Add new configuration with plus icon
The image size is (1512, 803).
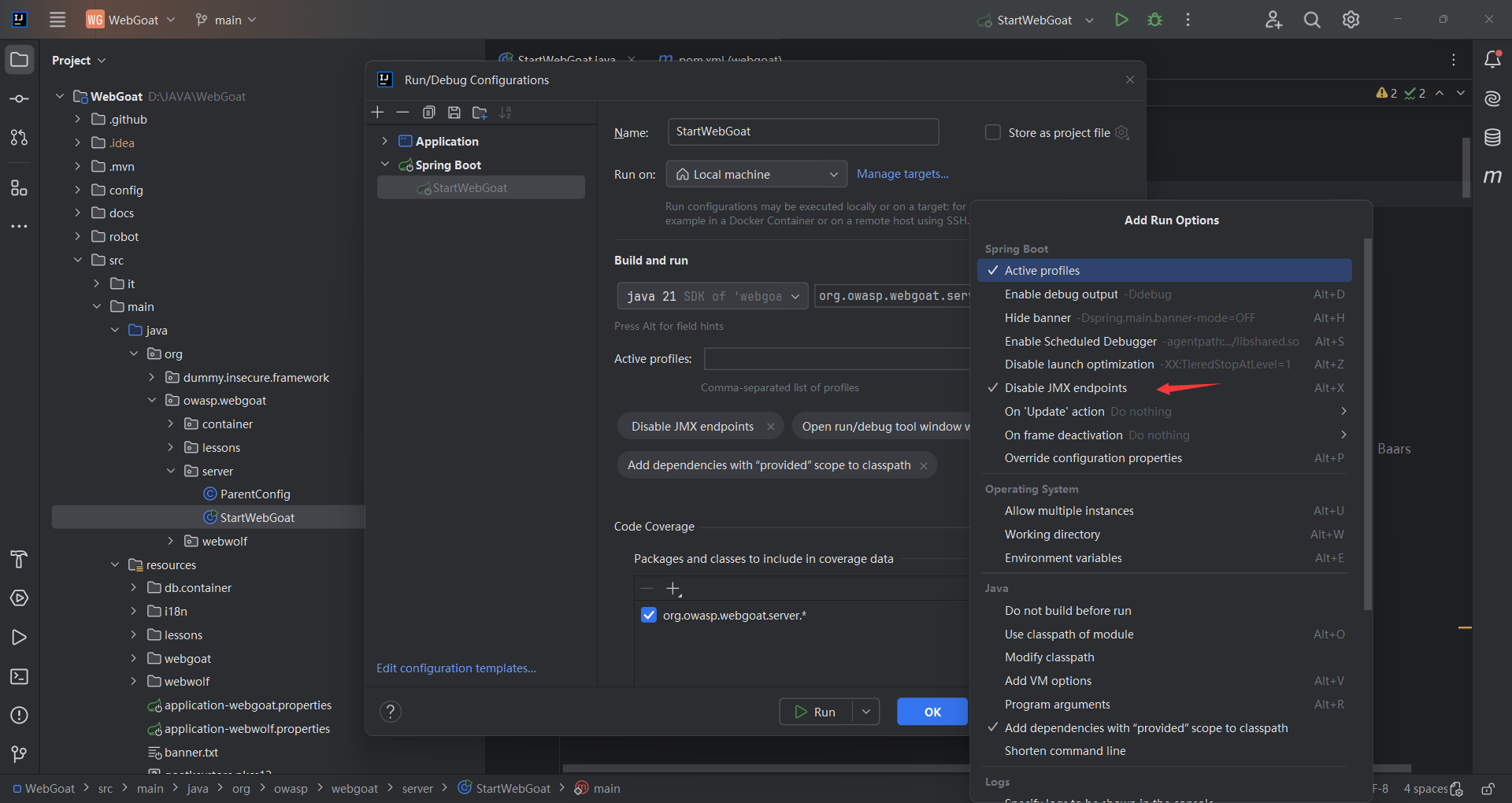click(x=378, y=113)
